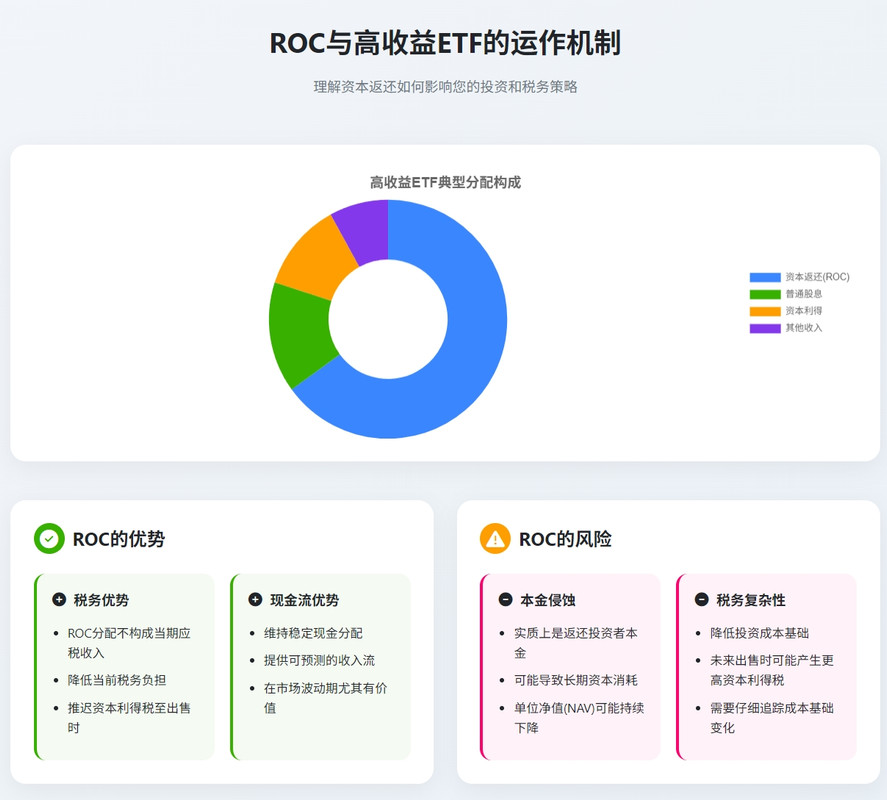
Task: Click the bullet 未来出售时可能产生更高资本利得税
Action: [x=772, y=670]
